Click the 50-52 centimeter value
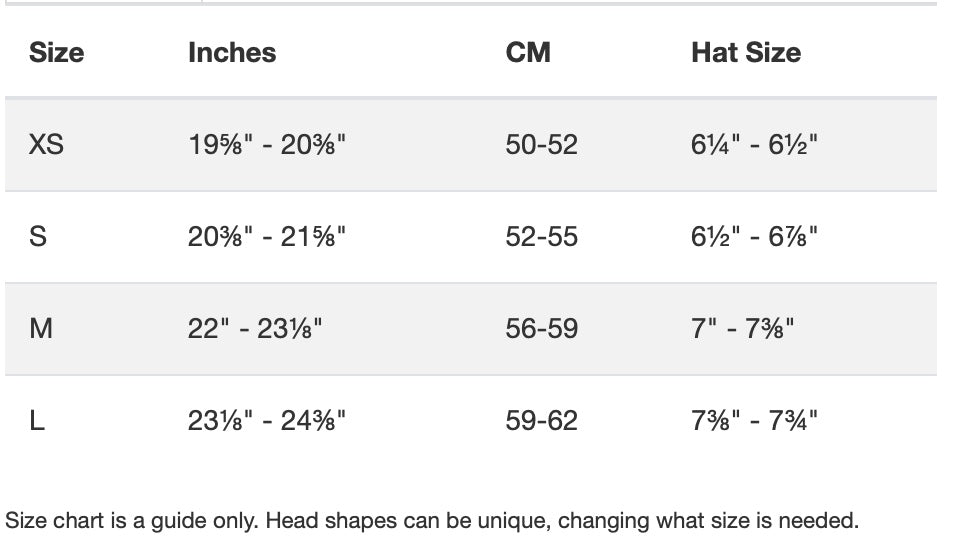Screen dimensions: 958x556 click(x=542, y=145)
